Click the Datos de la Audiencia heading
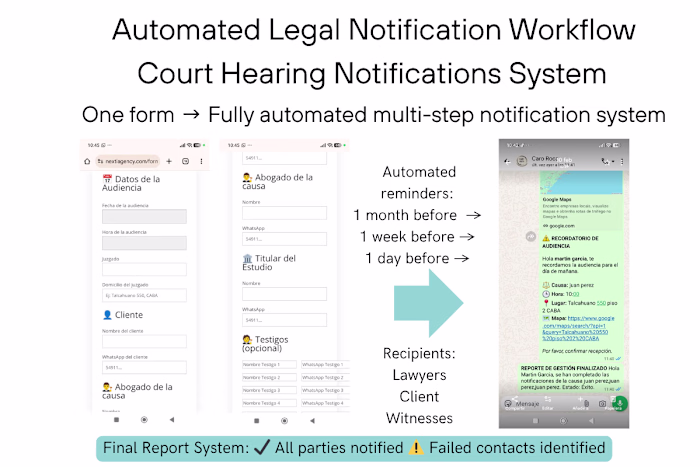The width and height of the screenshot is (700, 467). click(x=131, y=183)
